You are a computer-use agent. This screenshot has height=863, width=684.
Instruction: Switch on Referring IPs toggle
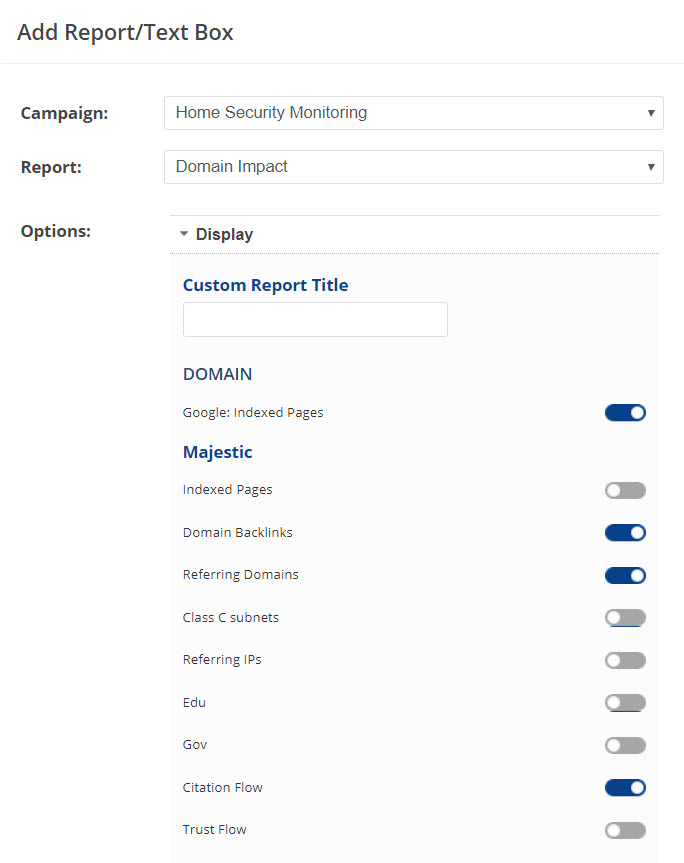pyautogui.click(x=625, y=660)
